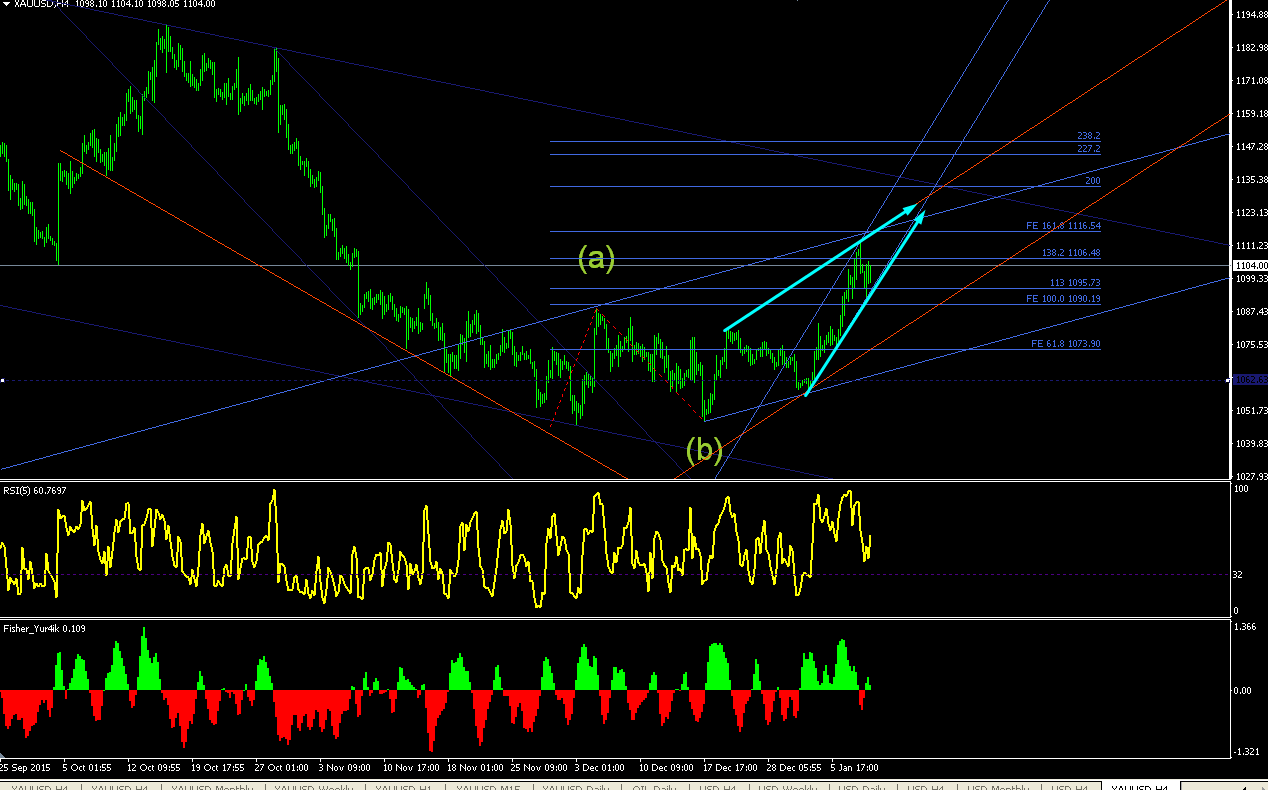Switch to the OIL,Daily chart tab

[655, 787]
